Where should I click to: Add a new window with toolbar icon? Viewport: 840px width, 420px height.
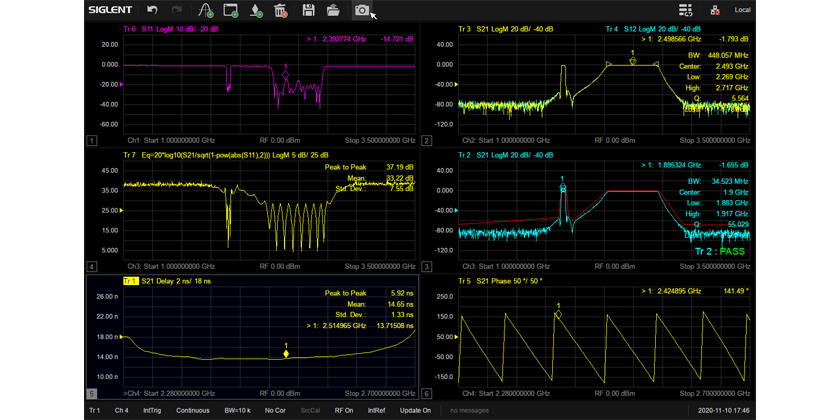[x=231, y=11]
